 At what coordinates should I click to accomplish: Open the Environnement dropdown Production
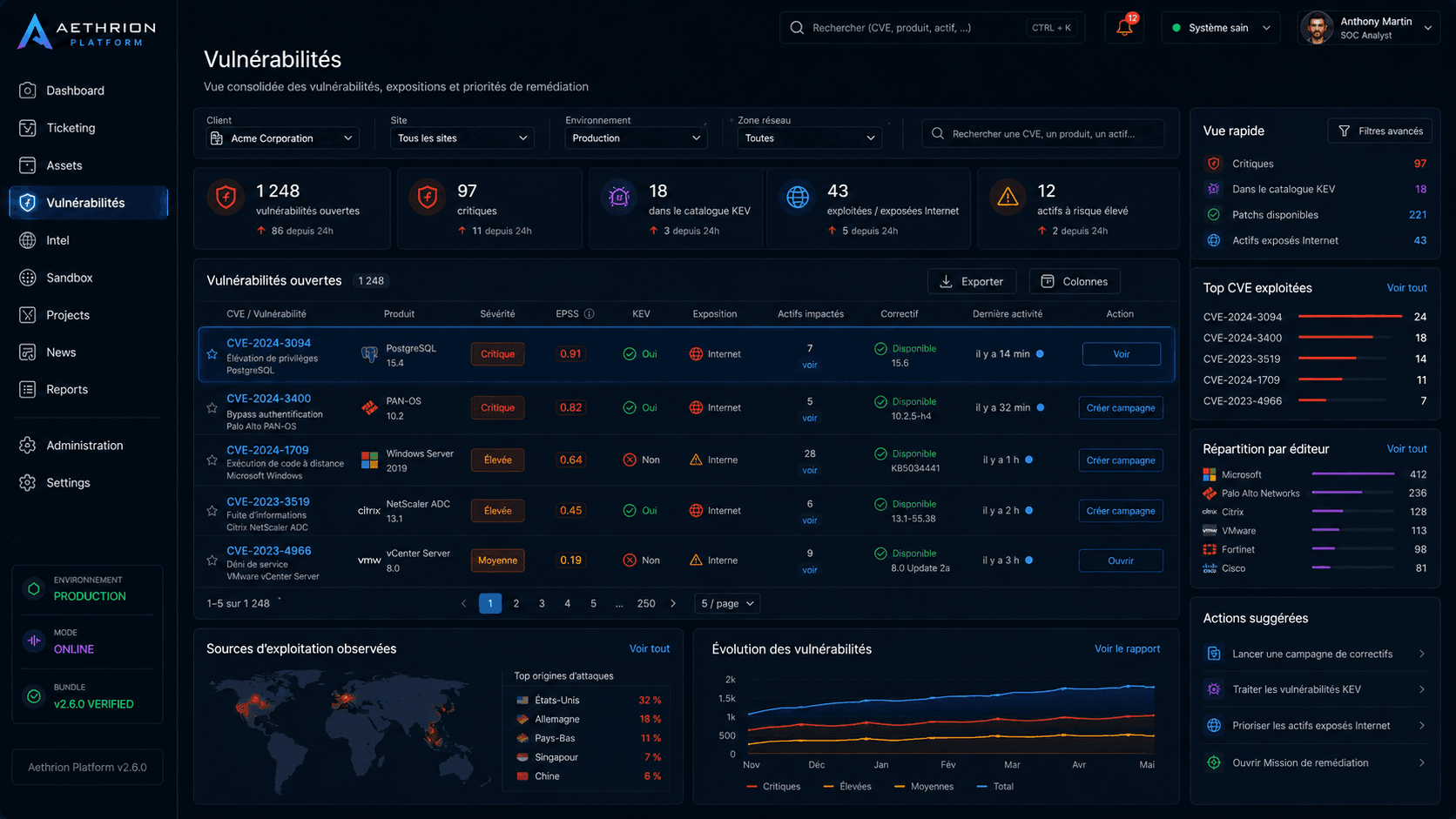click(636, 138)
